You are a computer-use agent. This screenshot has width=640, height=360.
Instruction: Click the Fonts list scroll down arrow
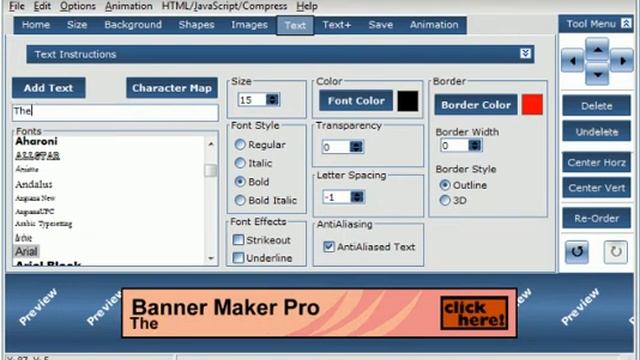tap(211, 258)
